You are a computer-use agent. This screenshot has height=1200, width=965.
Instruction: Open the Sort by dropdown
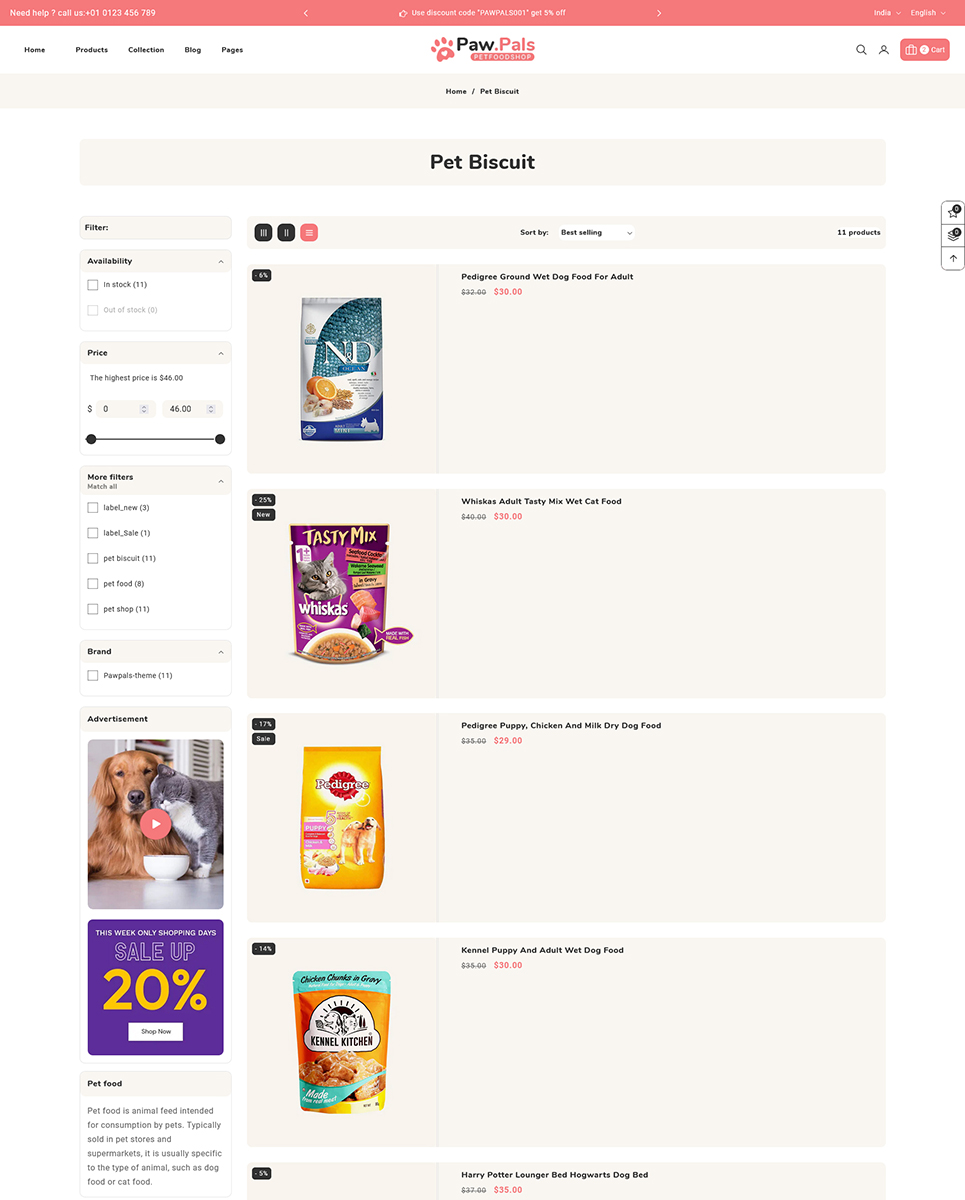(x=596, y=233)
